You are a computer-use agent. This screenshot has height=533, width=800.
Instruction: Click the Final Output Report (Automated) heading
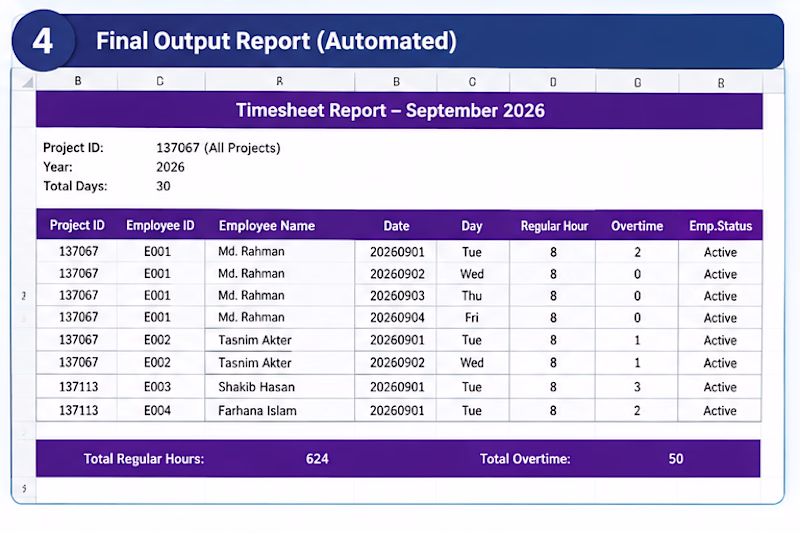pos(276,41)
